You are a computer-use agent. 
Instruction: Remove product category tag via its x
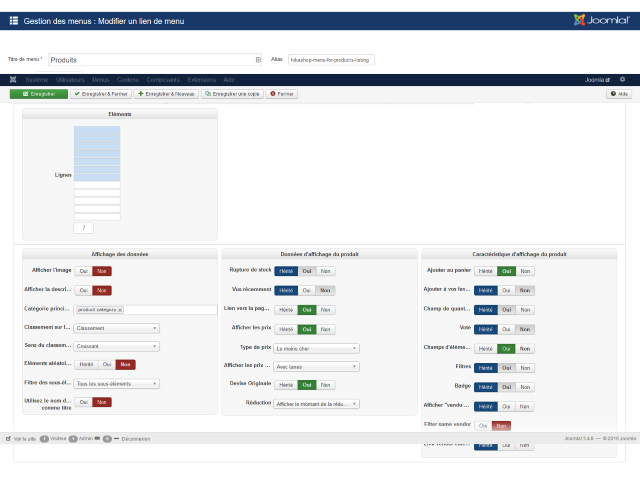coord(120,310)
